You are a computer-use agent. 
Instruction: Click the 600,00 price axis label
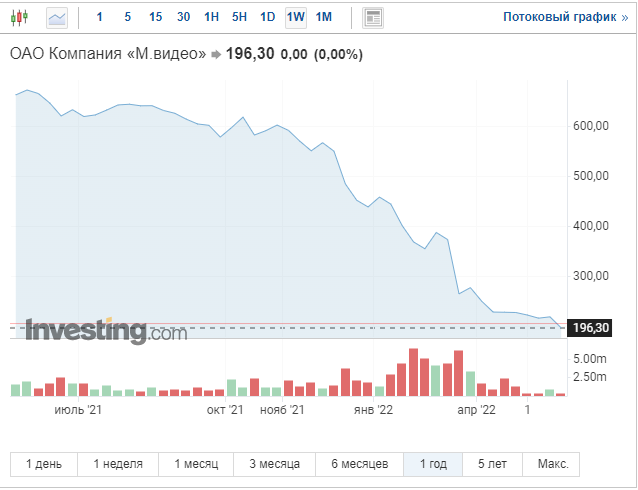591,126
